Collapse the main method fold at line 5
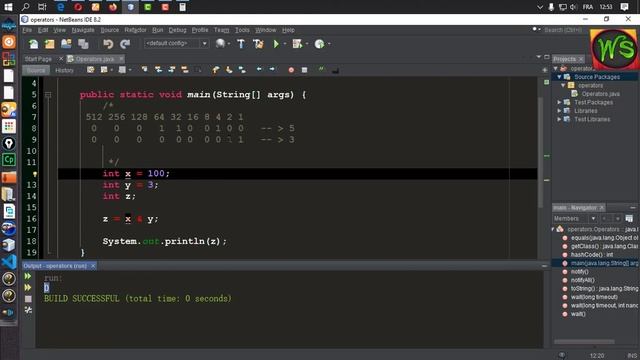 (x=48, y=95)
